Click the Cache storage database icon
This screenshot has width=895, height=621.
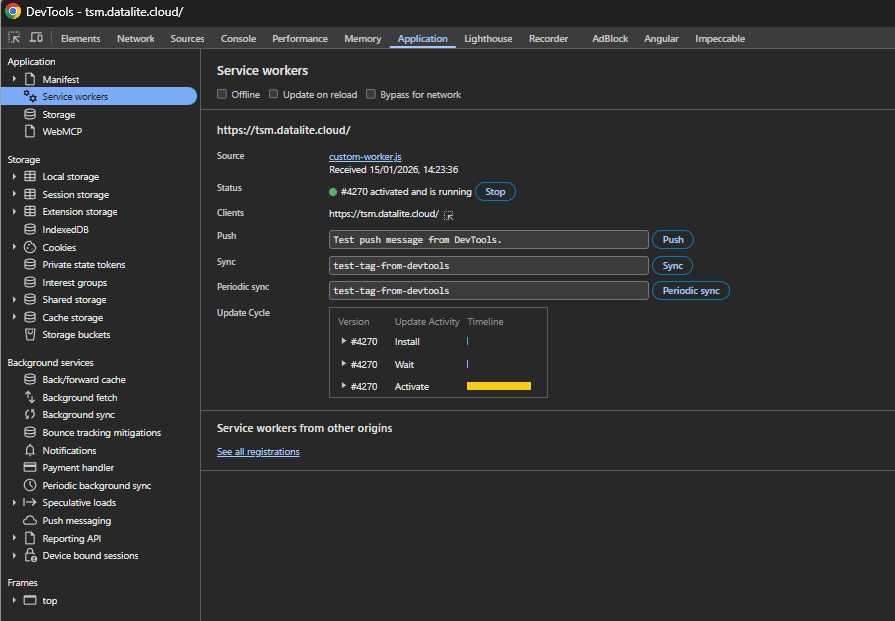point(30,317)
